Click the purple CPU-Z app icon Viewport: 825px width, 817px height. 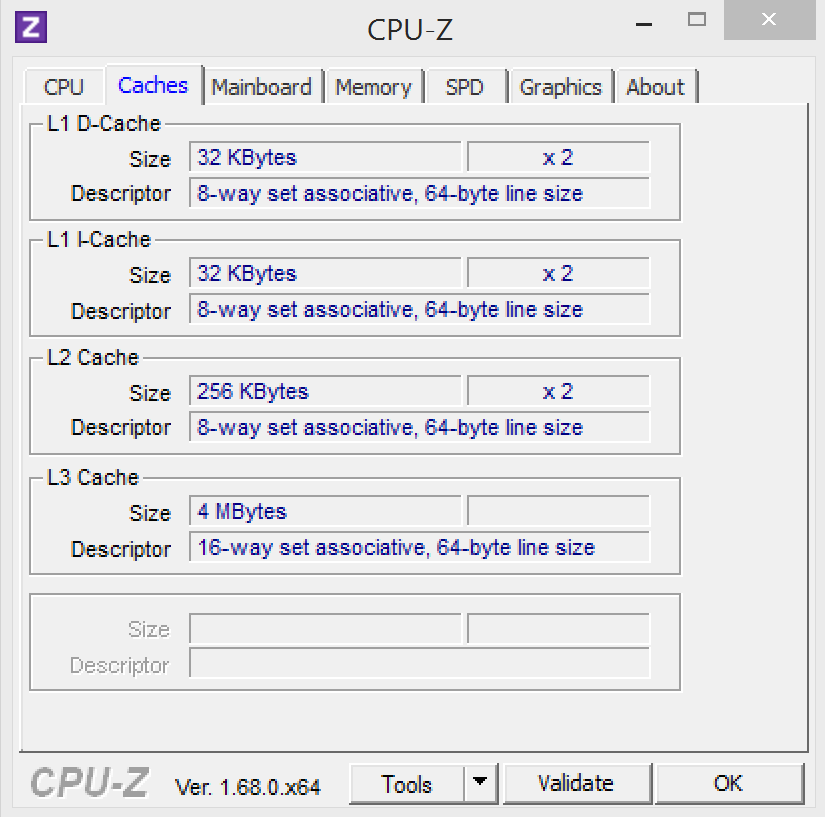tap(31, 27)
